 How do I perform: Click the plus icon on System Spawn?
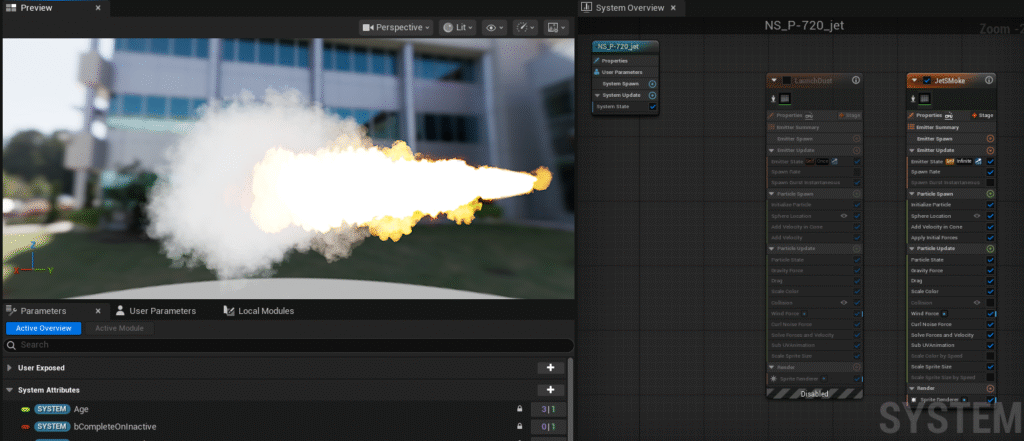click(652, 84)
